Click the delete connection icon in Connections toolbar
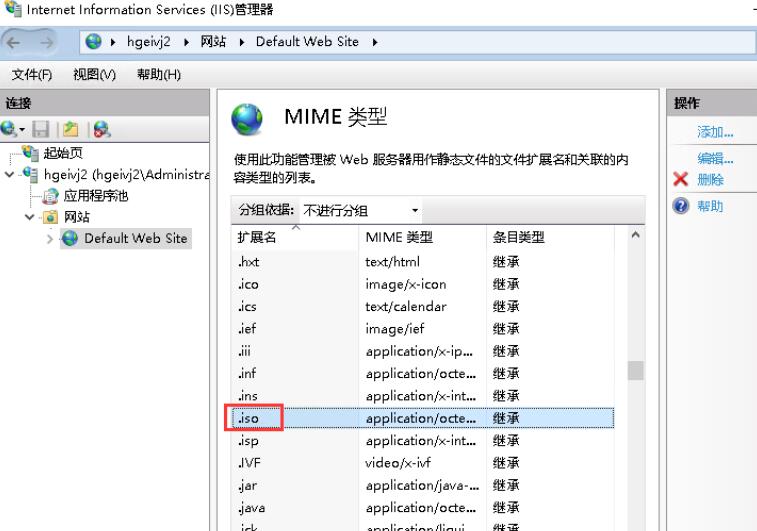Screen dimensions: 757x531 pos(102,129)
